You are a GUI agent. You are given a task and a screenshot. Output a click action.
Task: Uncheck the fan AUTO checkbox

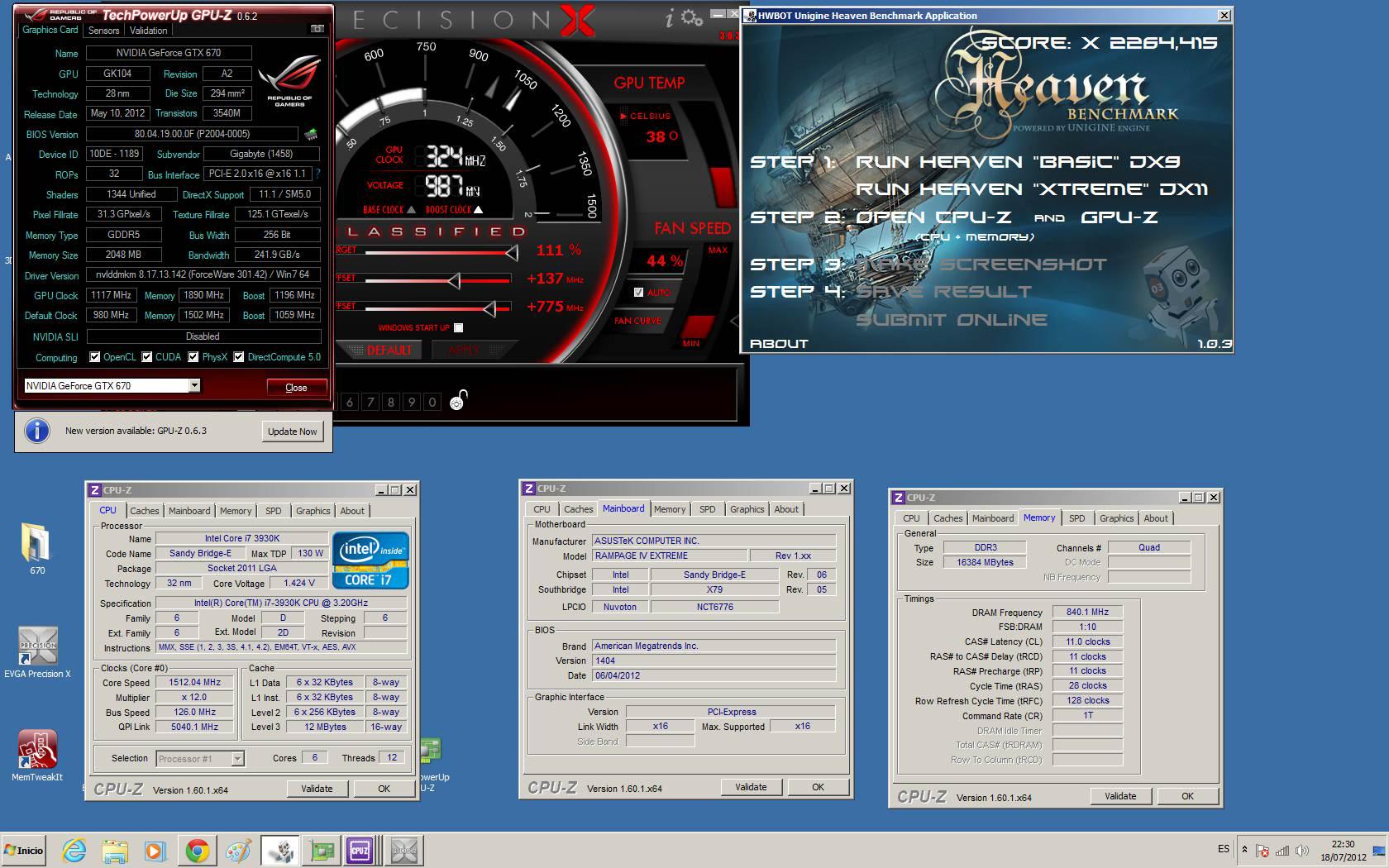[x=638, y=293]
